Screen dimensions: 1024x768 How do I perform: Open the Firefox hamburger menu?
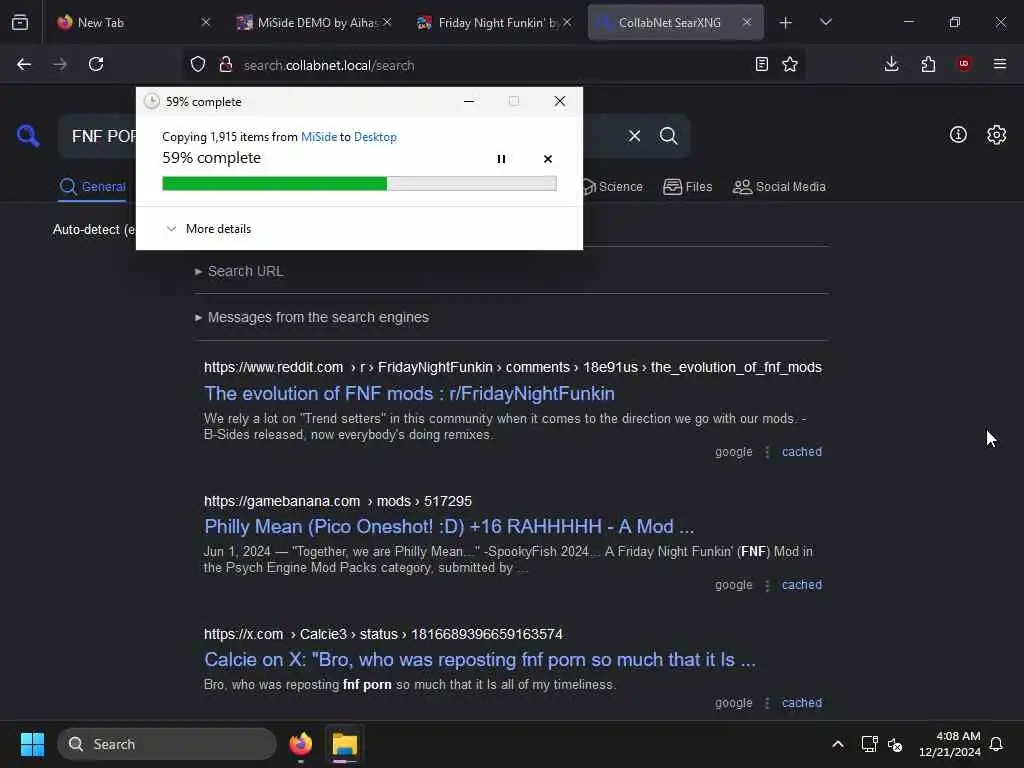tap(1000, 64)
